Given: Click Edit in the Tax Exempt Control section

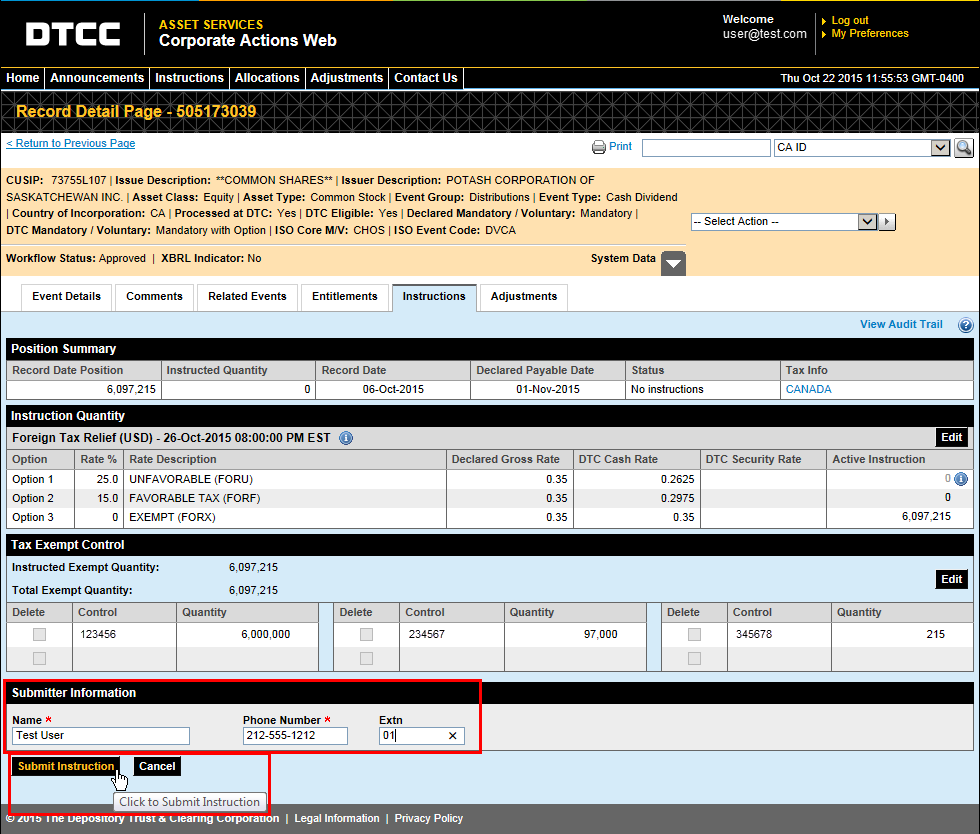Looking at the screenshot, I should tap(951, 578).
